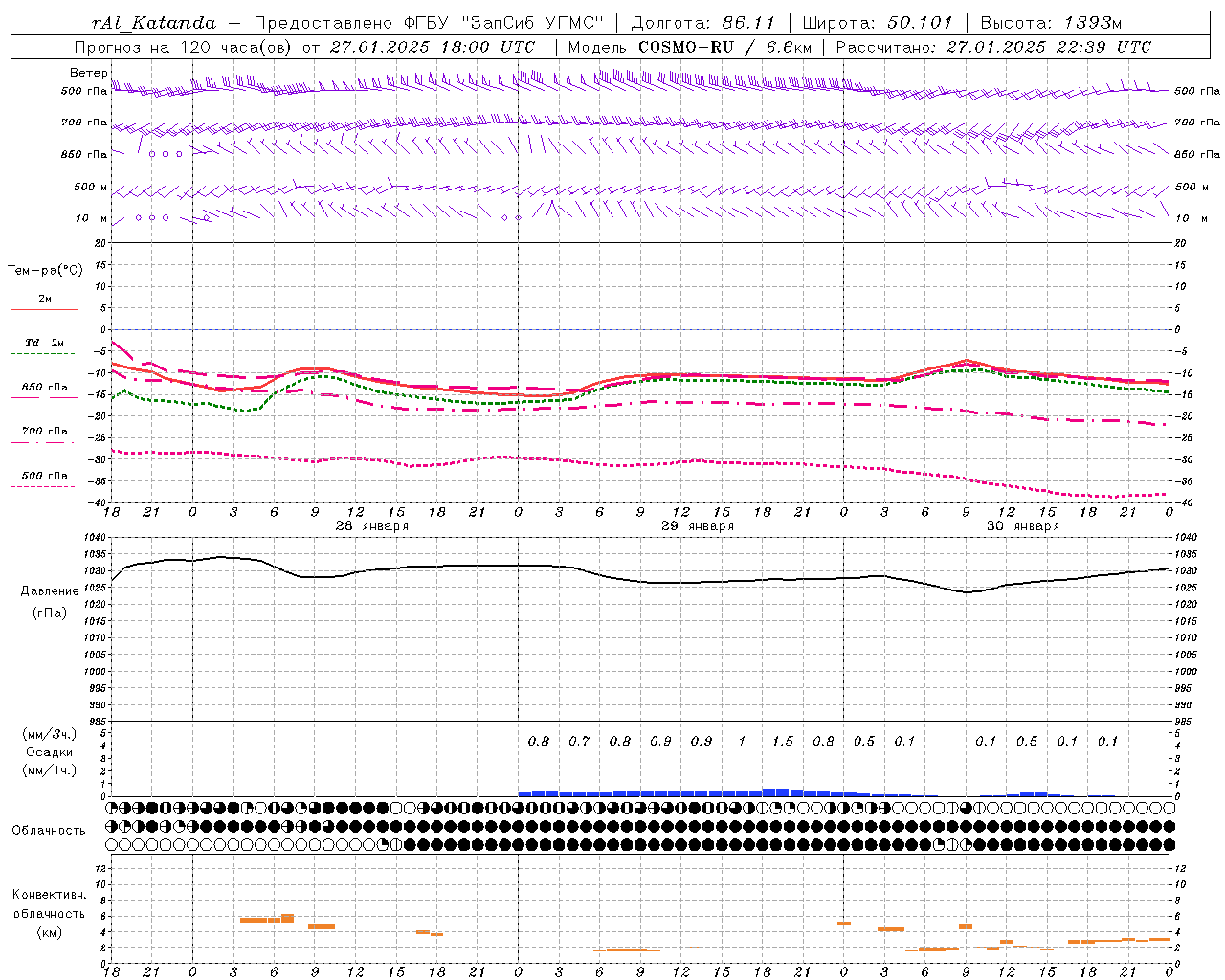Click the 'Давление' pressure panel label

click(50, 591)
